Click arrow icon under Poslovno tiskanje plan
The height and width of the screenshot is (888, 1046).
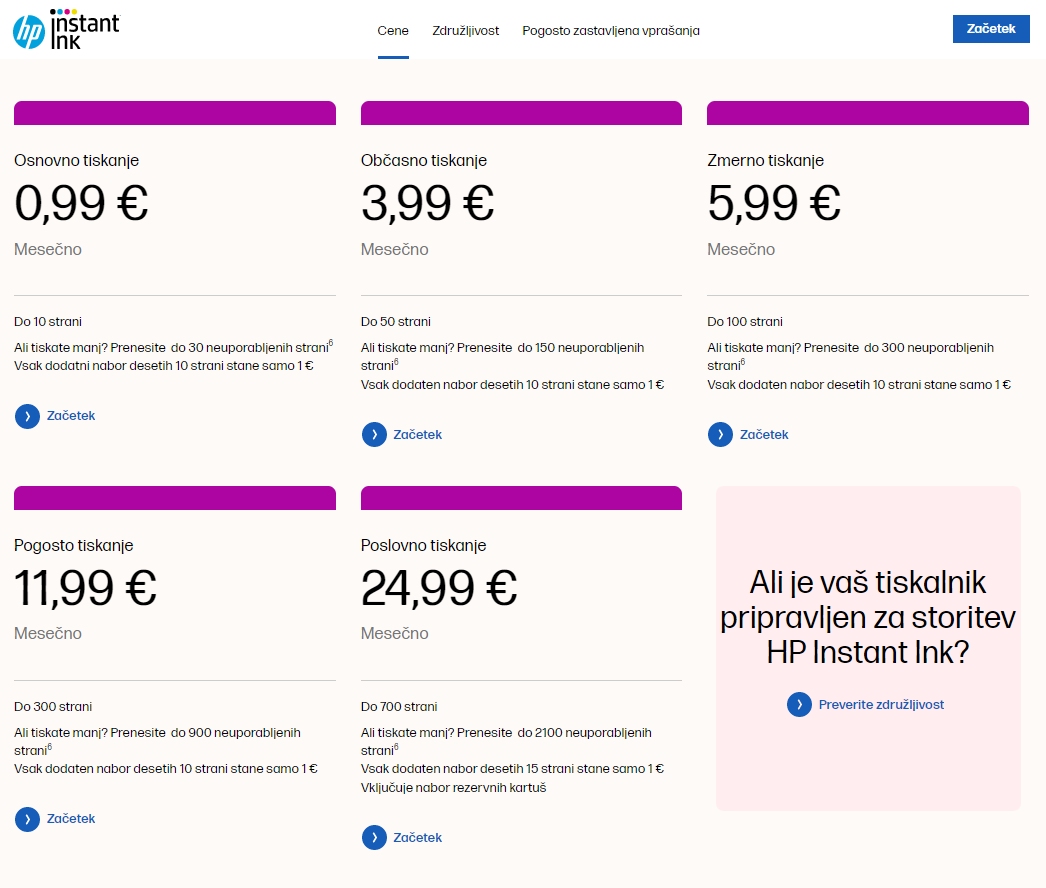tap(374, 838)
